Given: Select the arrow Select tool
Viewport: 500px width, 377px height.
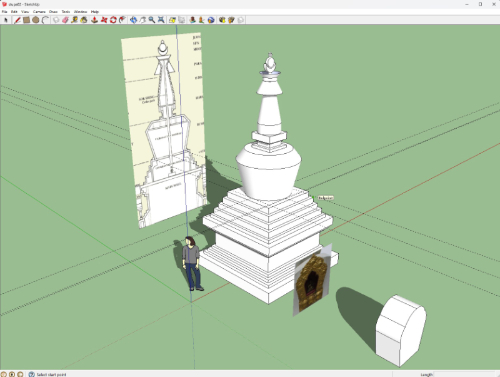Looking at the screenshot, I should click(5, 20).
